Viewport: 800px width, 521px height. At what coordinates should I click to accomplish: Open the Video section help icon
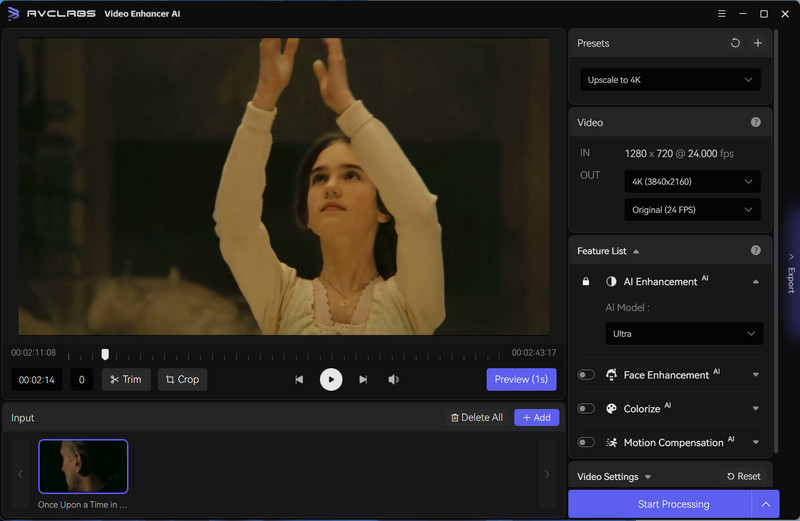pyautogui.click(x=756, y=122)
